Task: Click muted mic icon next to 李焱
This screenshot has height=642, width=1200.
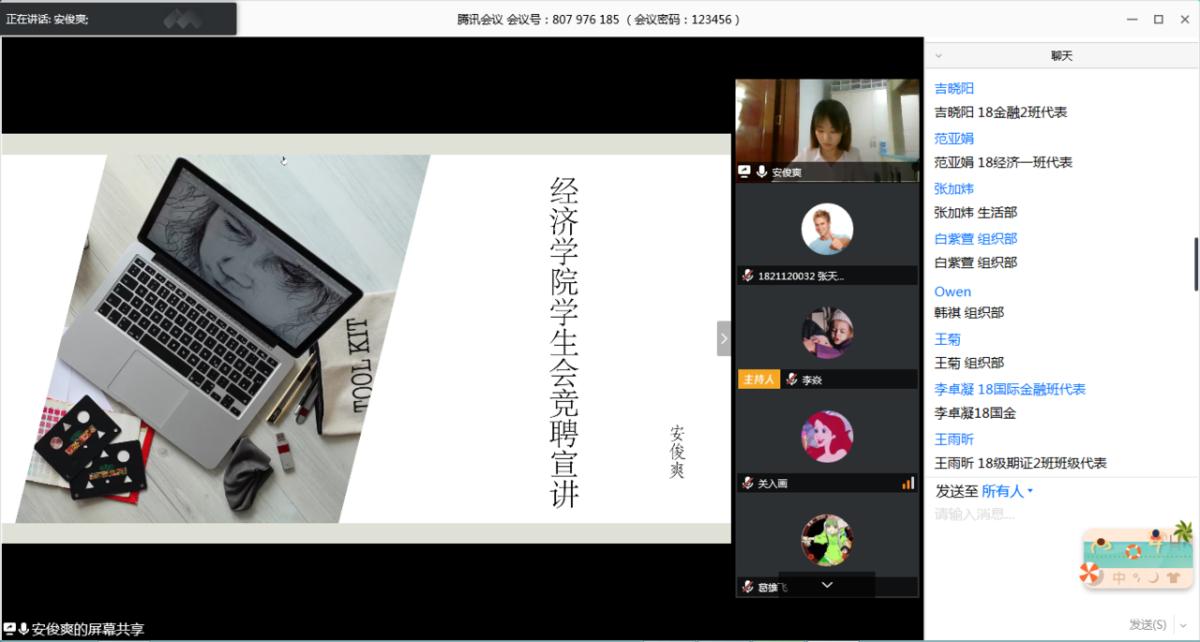Action: (792, 380)
